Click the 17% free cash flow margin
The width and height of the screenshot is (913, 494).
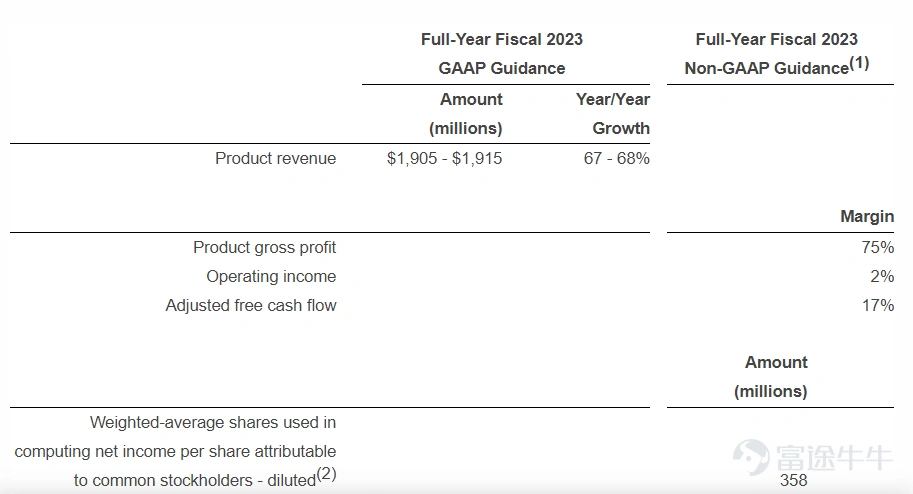878,305
